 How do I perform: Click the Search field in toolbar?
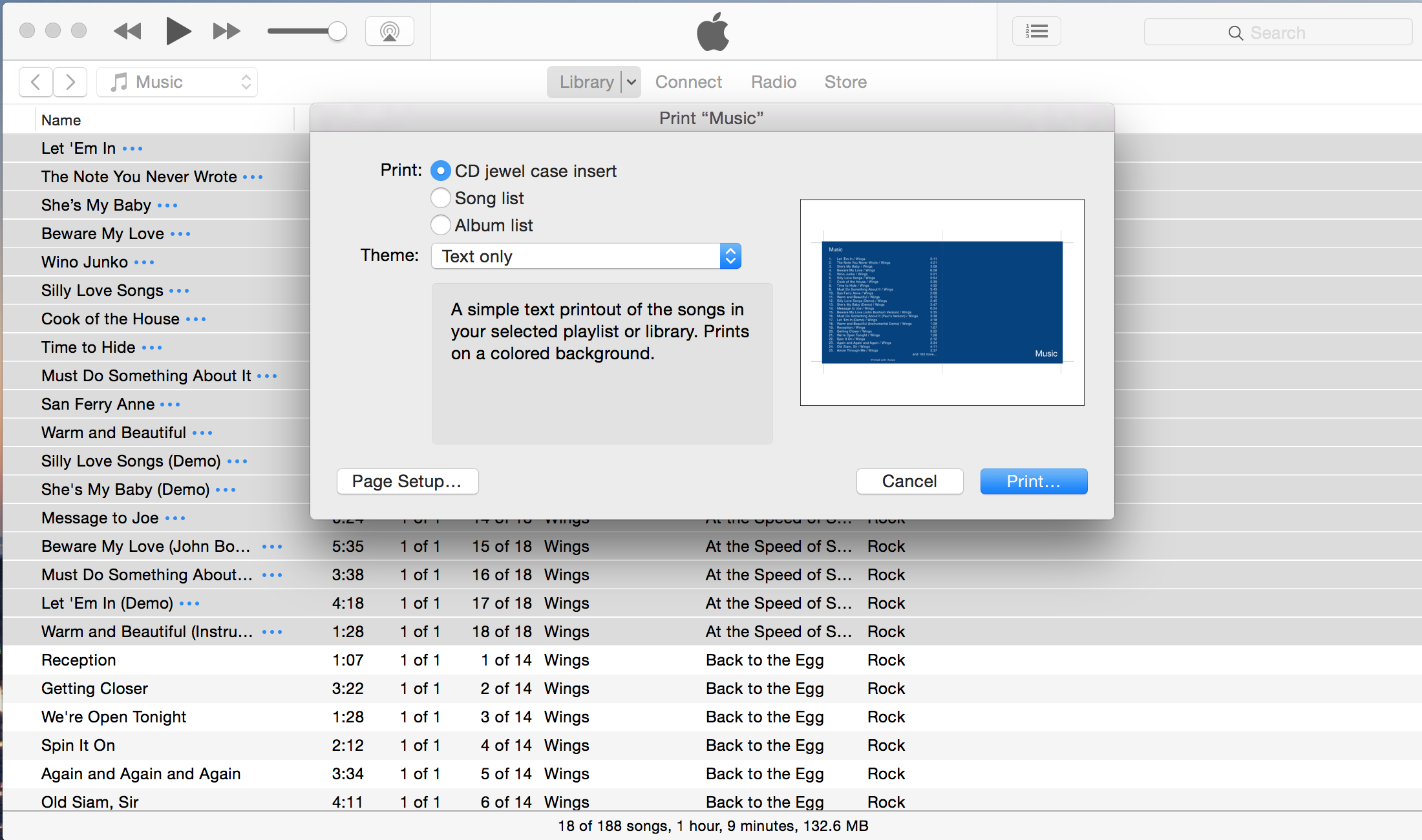pyautogui.click(x=1278, y=32)
